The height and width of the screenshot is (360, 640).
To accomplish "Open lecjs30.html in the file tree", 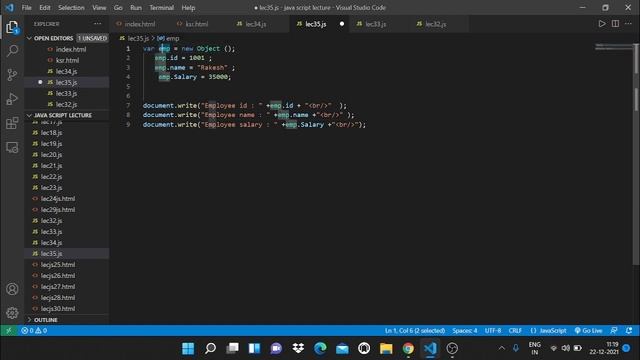I will coord(67,309).
